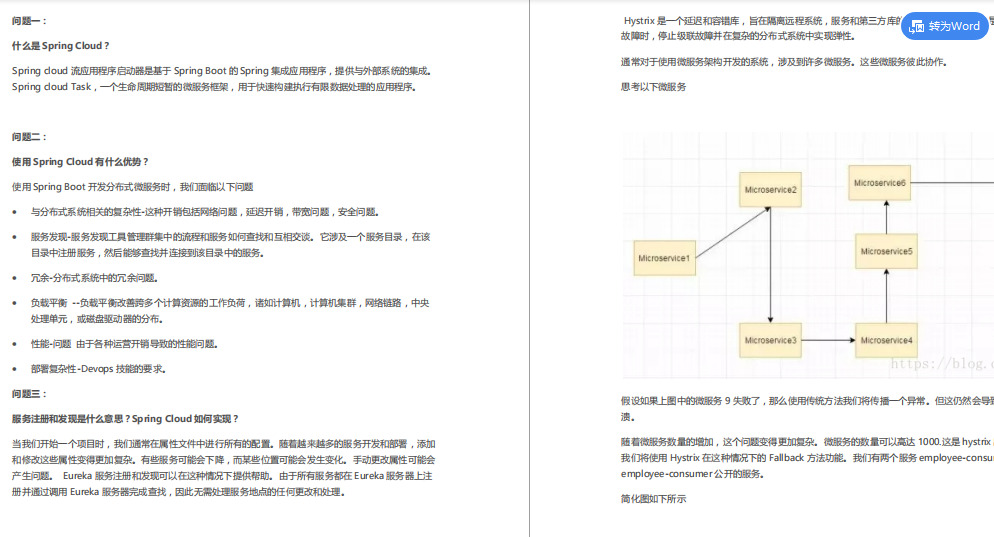Click the 转为Word button

(x=945, y=26)
